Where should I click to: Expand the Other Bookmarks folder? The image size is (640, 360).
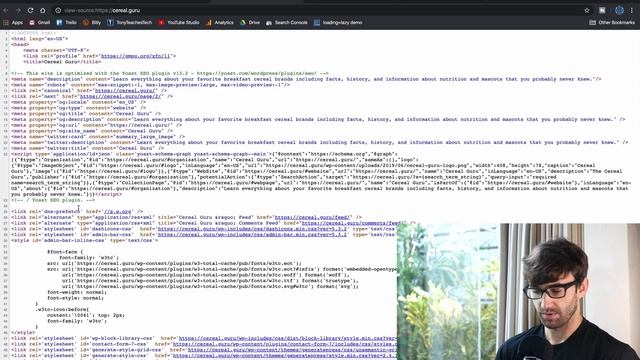point(612,22)
